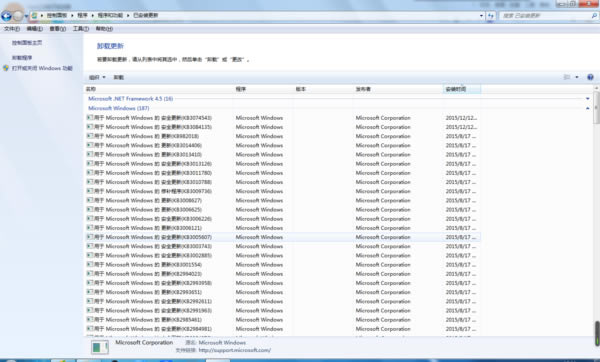Select the Microsoft .NET Framework 4.5 (16) group title

(x=130, y=99)
